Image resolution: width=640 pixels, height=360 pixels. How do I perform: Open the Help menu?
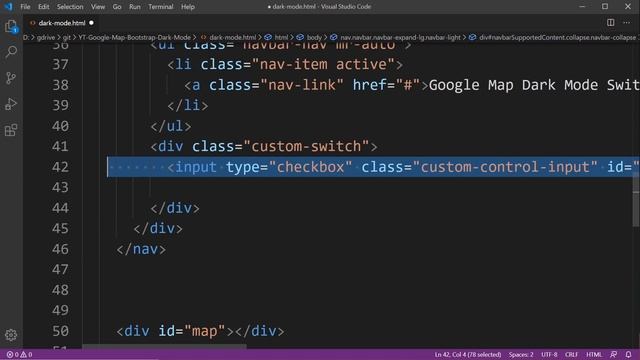[188, 7]
